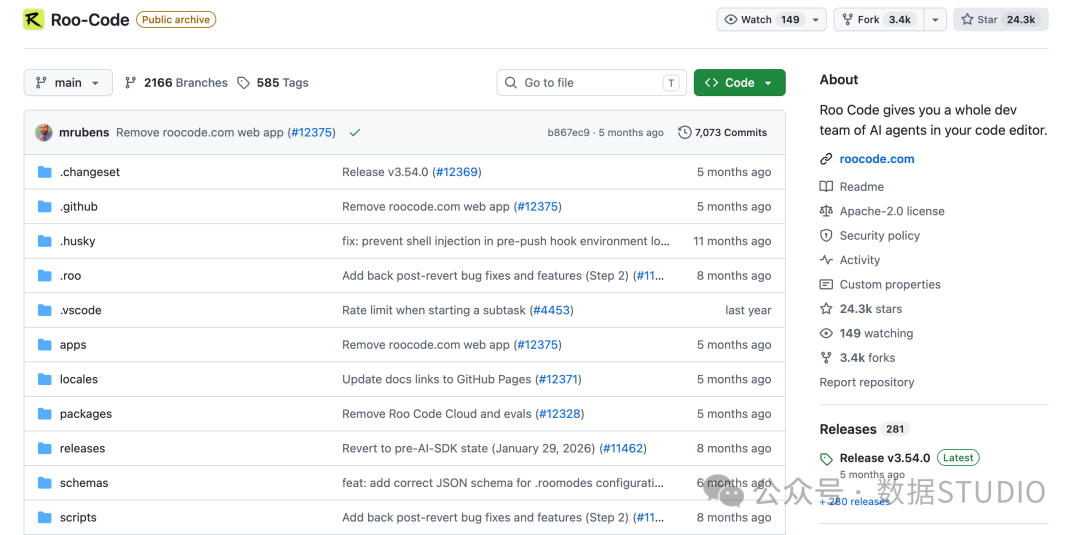The width and height of the screenshot is (1080, 535).
Task: Open the latest commit's #12375 pull request link
Action: 311,132
